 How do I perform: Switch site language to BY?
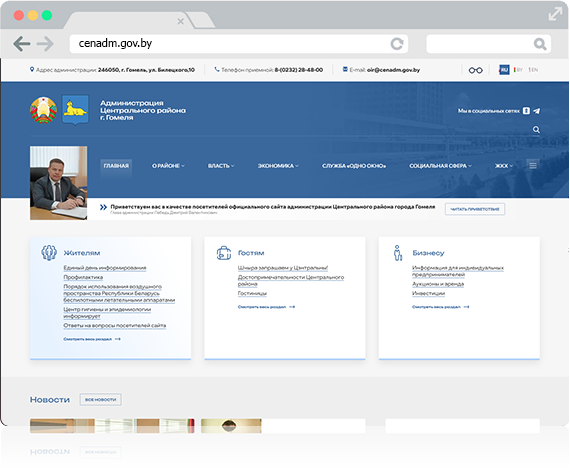click(518, 70)
